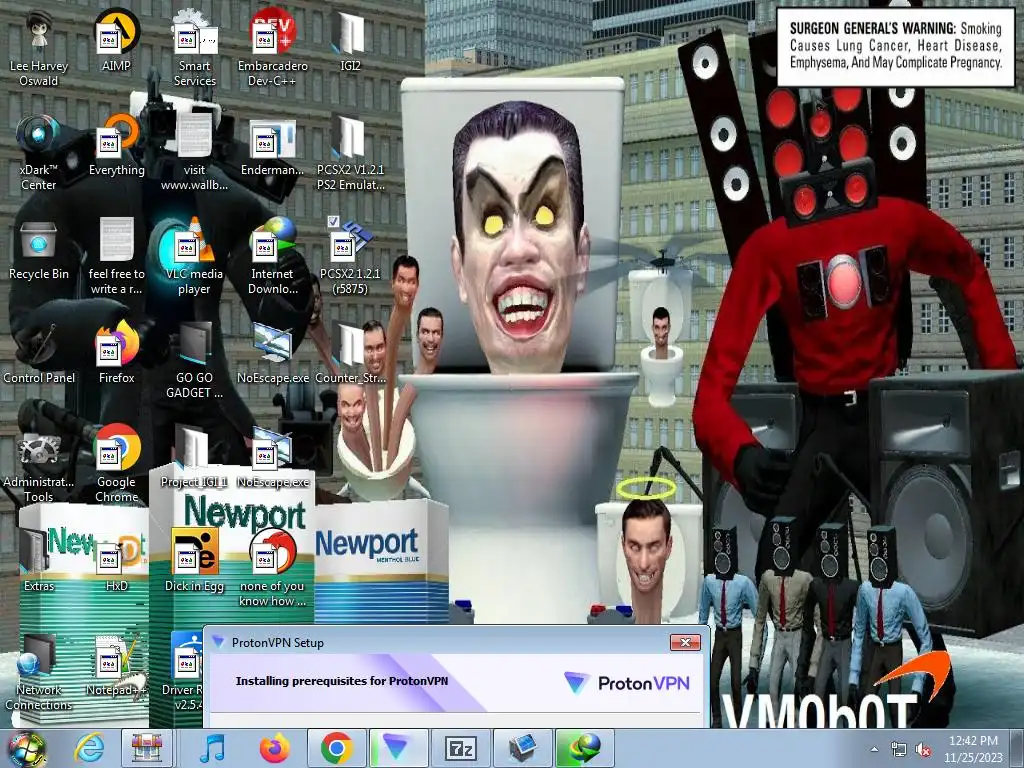The width and height of the screenshot is (1024, 768).
Task: Launch the Notepad++ desktop shortcut
Action: [116, 664]
